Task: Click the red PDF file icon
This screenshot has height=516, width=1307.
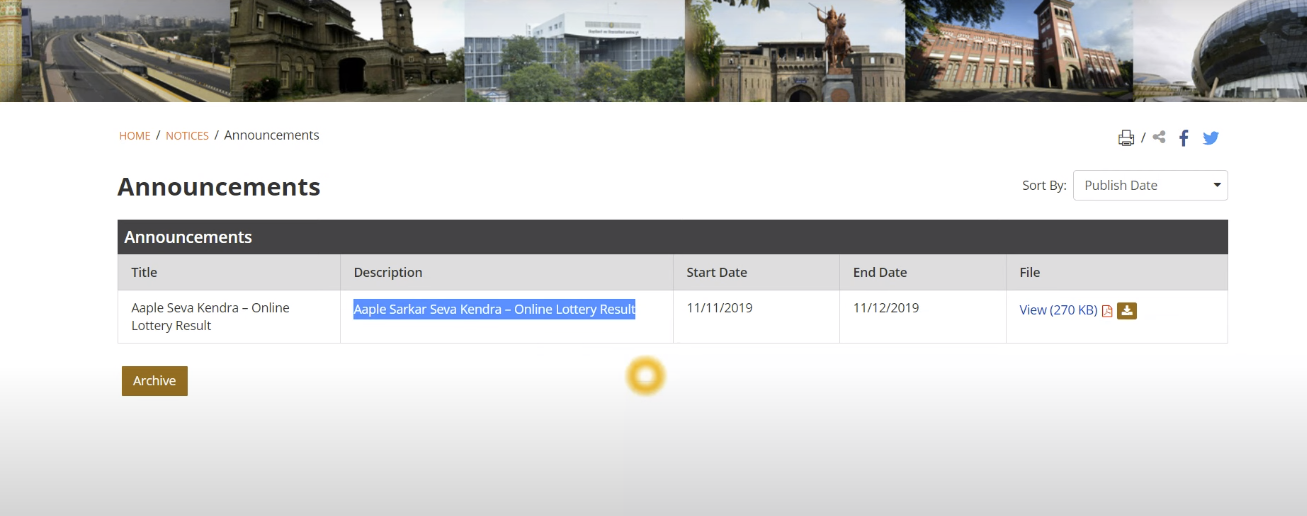Action: 1107,311
